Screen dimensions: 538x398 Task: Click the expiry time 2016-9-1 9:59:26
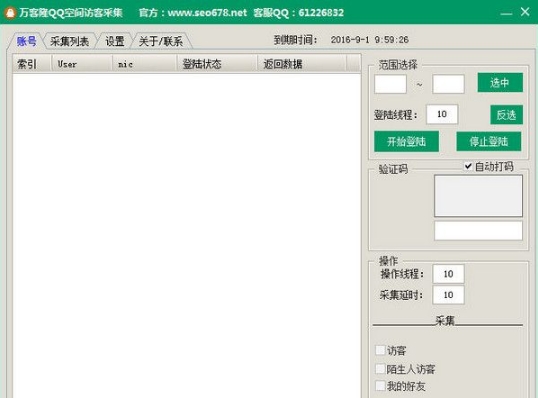(x=370, y=40)
